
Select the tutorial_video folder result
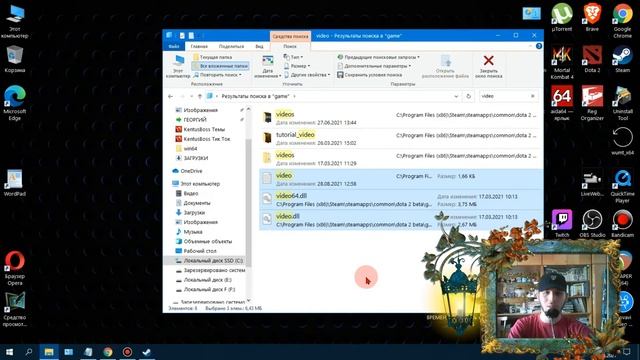coord(401,138)
